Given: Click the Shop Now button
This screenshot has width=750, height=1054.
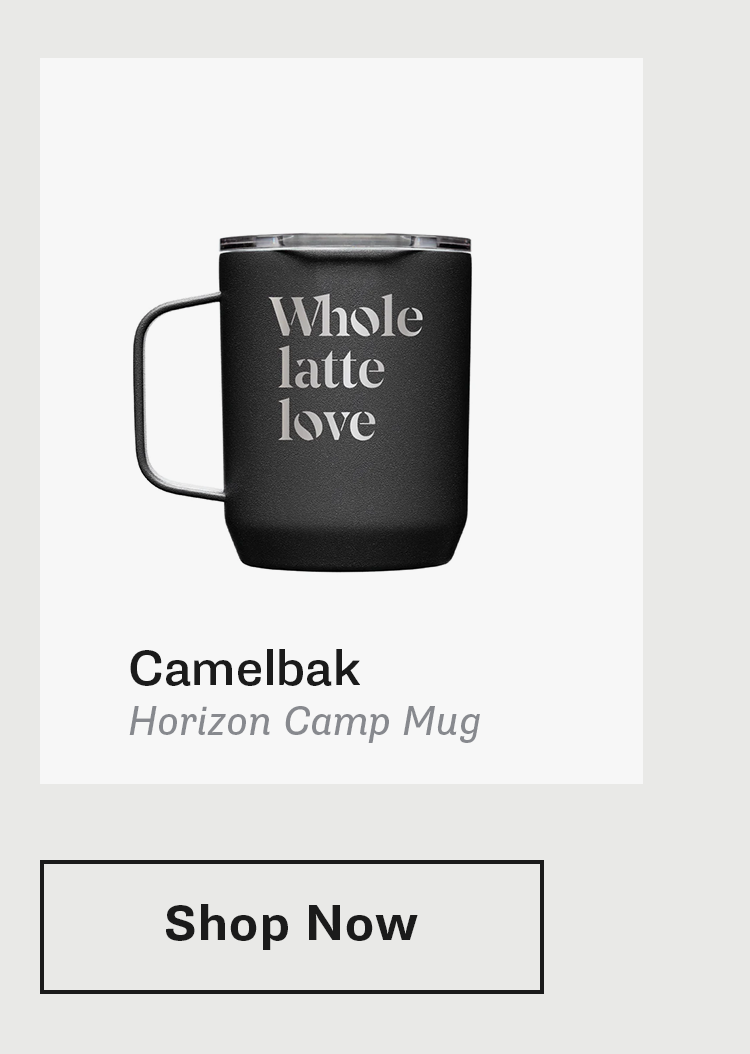Looking at the screenshot, I should pyautogui.click(x=292, y=926).
